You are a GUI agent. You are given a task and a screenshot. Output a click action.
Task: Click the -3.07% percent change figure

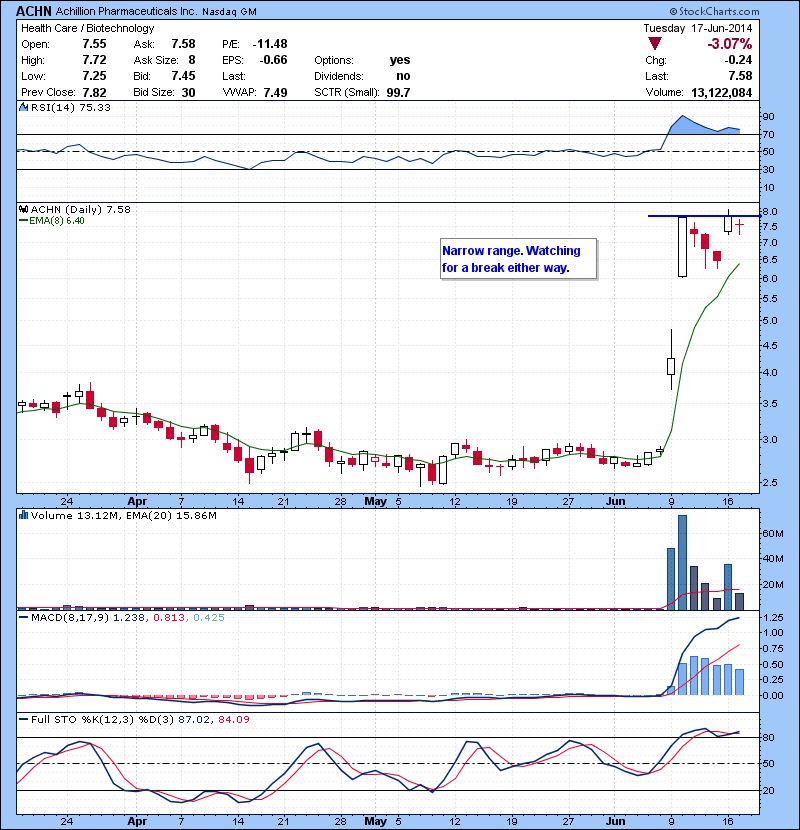click(730, 44)
